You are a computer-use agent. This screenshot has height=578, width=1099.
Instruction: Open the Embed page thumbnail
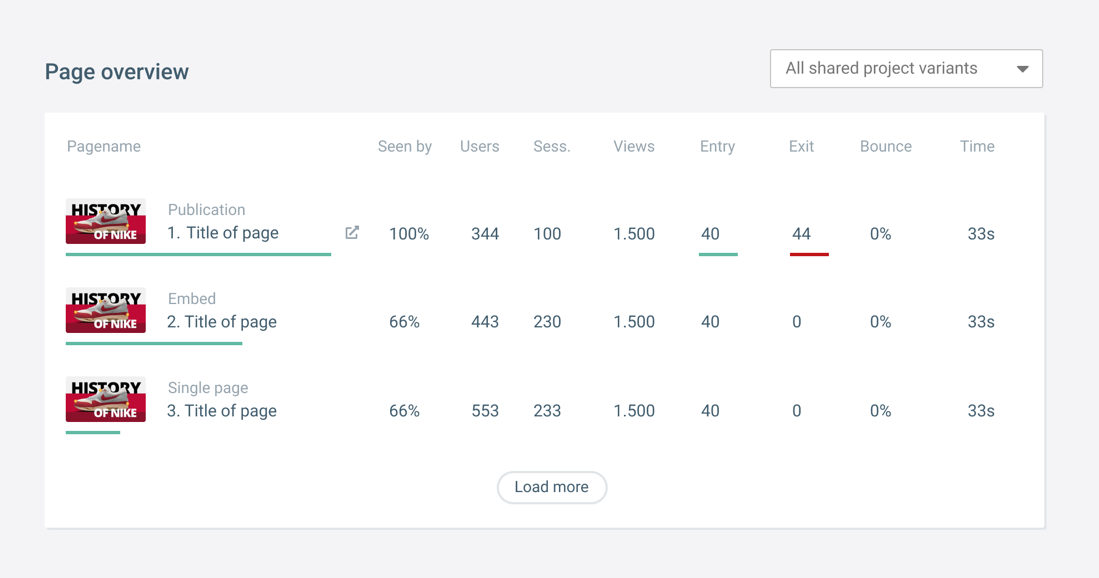[x=106, y=310]
